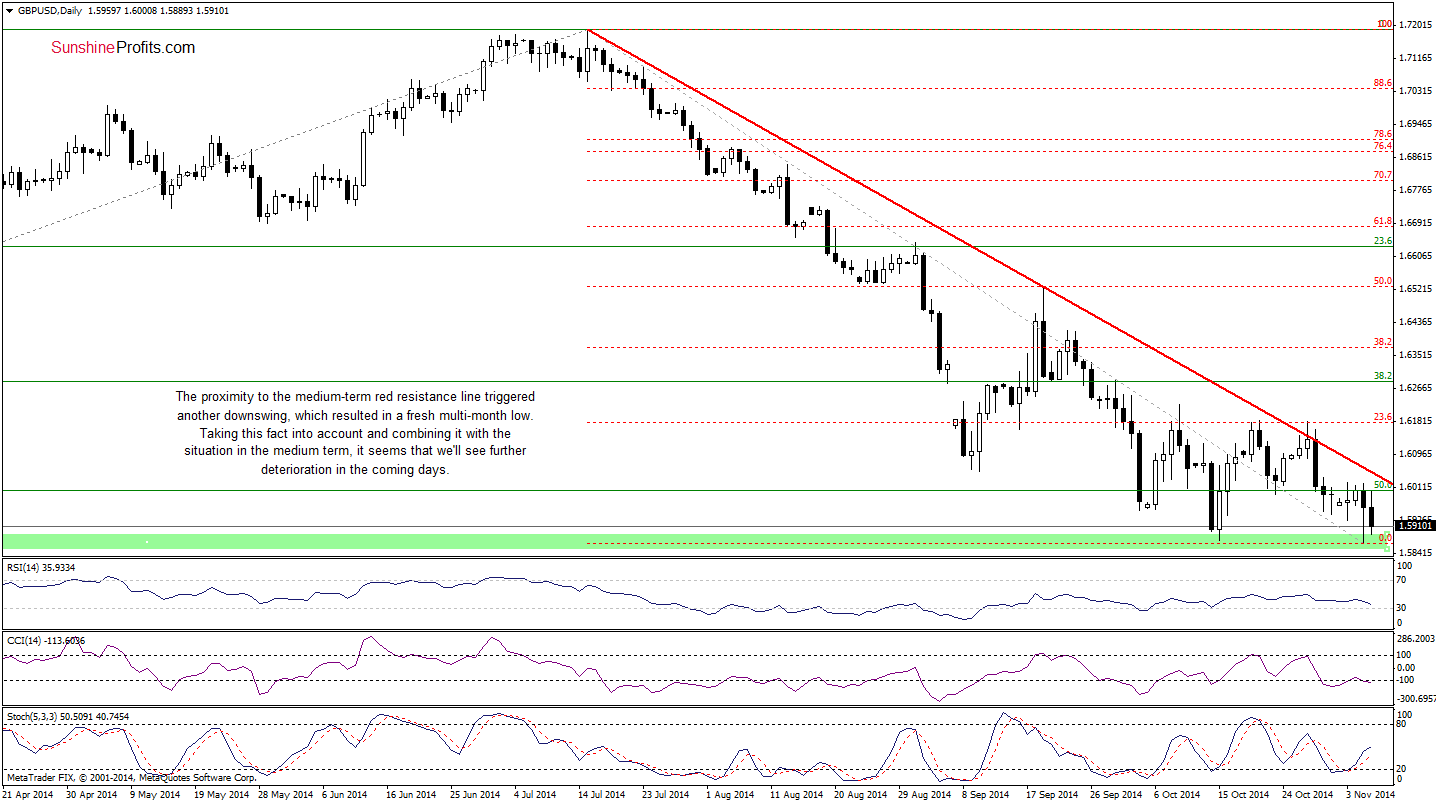Click the 1 Aug 2014 date label
The image size is (1436, 803).
tap(730, 794)
